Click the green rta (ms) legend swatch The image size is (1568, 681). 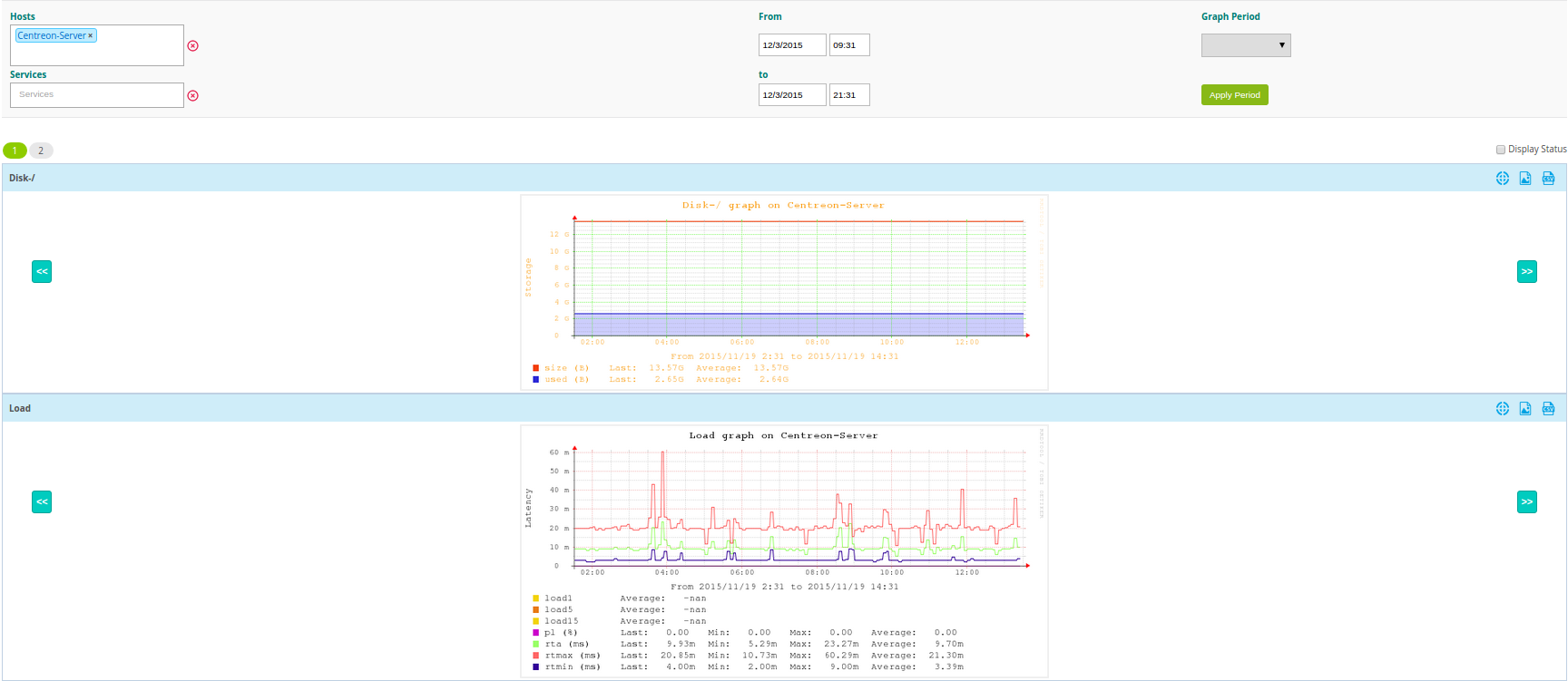[535, 644]
